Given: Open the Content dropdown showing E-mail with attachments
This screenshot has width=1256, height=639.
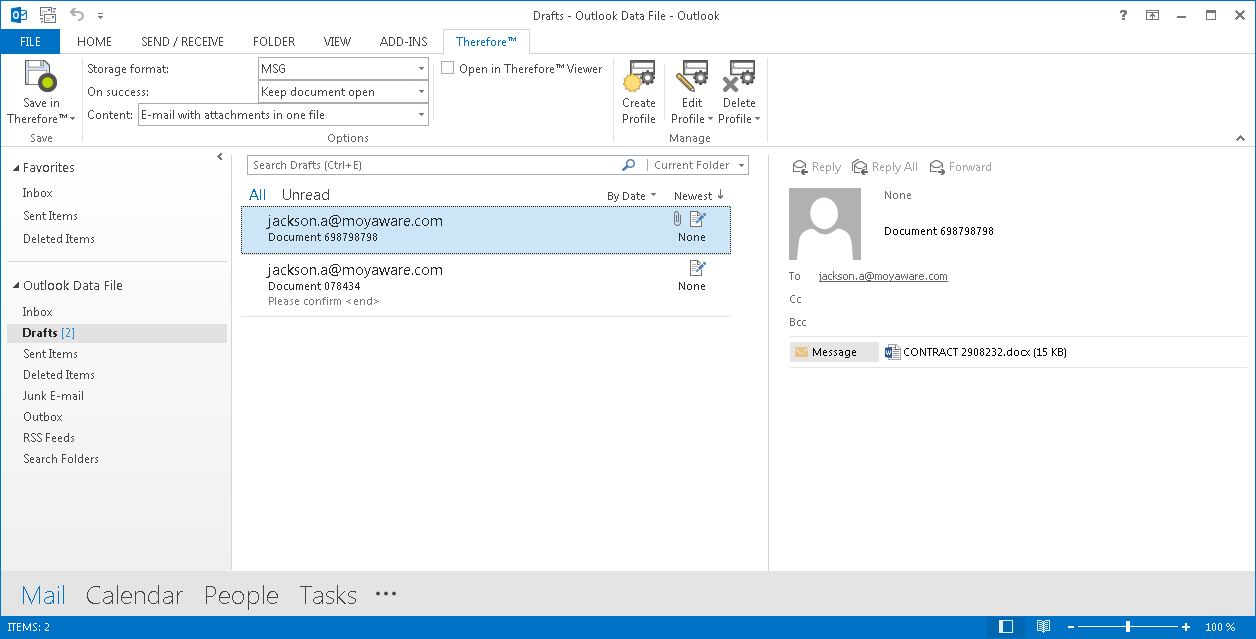Looking at the screenshot, I should (x=283, y=114).
